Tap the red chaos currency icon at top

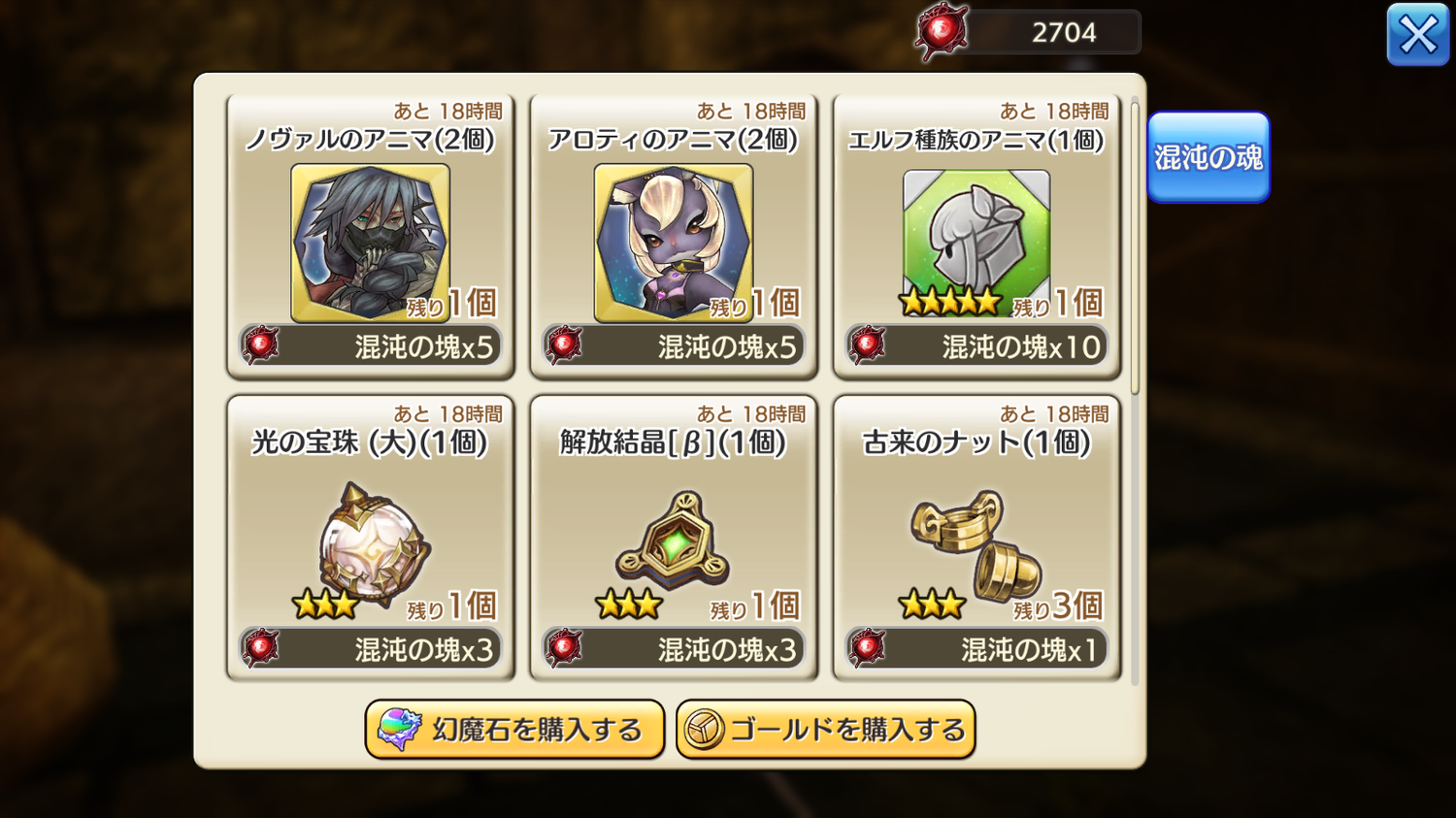click(x=942, y=32)
